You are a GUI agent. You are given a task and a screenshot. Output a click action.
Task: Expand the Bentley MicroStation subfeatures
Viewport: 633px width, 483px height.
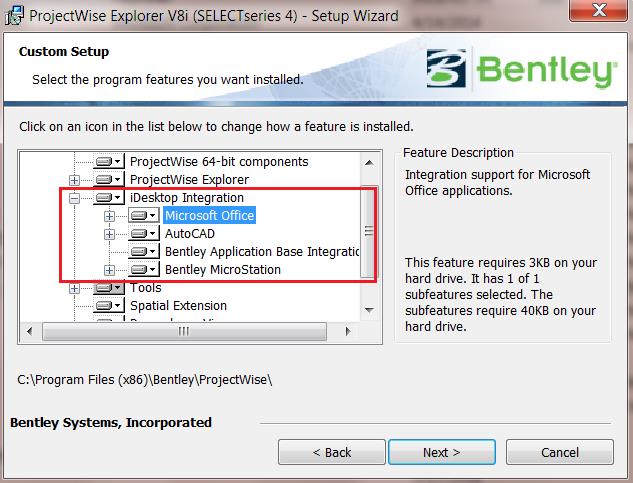click(109, 270)
